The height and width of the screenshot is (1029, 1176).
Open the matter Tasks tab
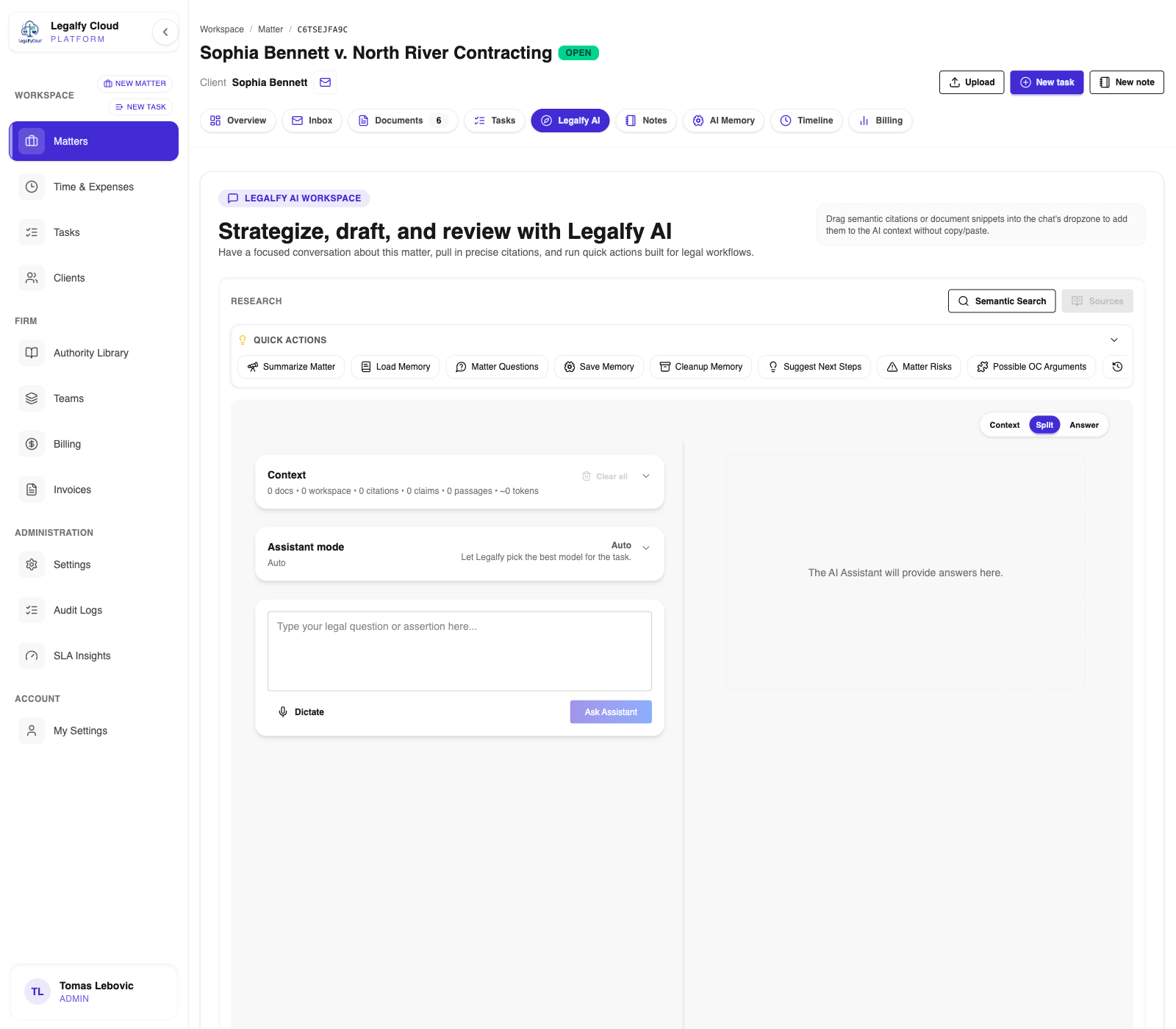(x=495, y=121)
